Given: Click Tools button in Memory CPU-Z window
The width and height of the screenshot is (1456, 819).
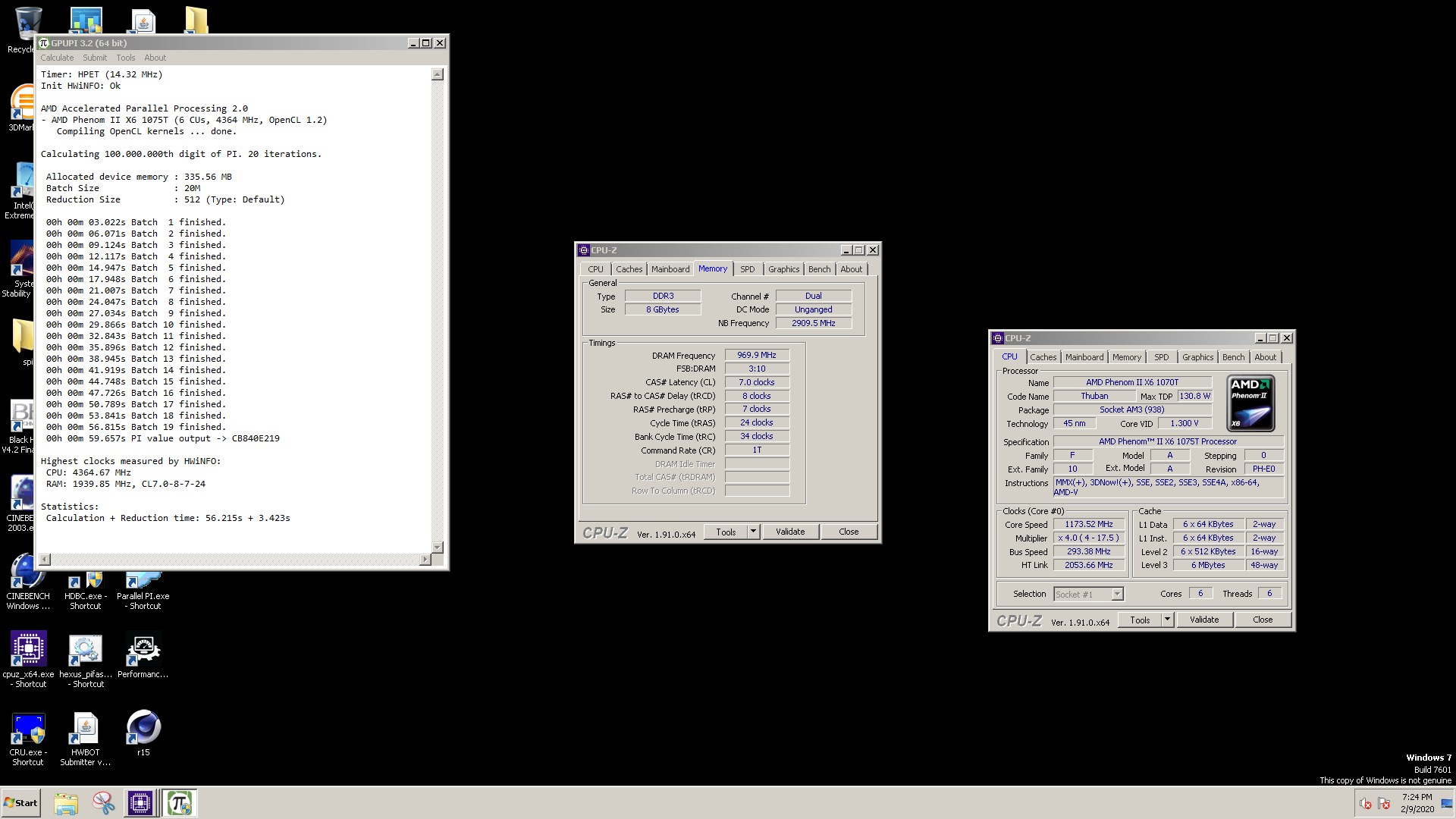Looking at the screenshot, I should [726, 532].
